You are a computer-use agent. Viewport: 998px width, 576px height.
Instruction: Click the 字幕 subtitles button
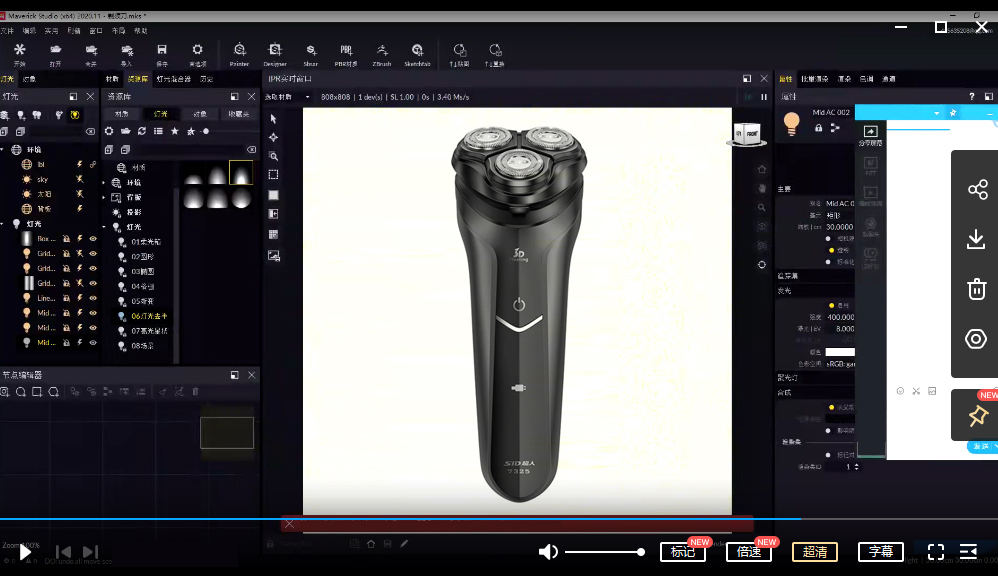coord(880,552)
